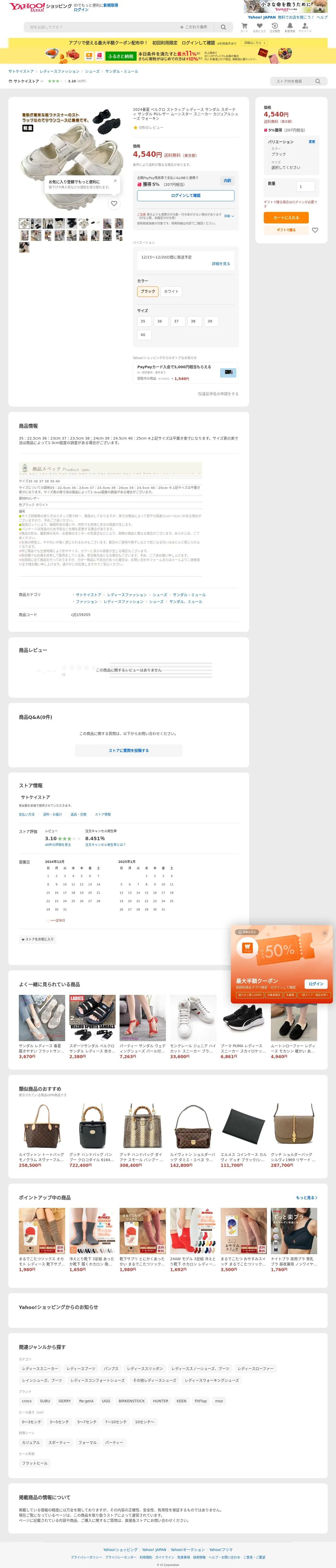Click ログイン button on coupon popup
Viewport: 336px width, 1568px height.
point(316,984)
